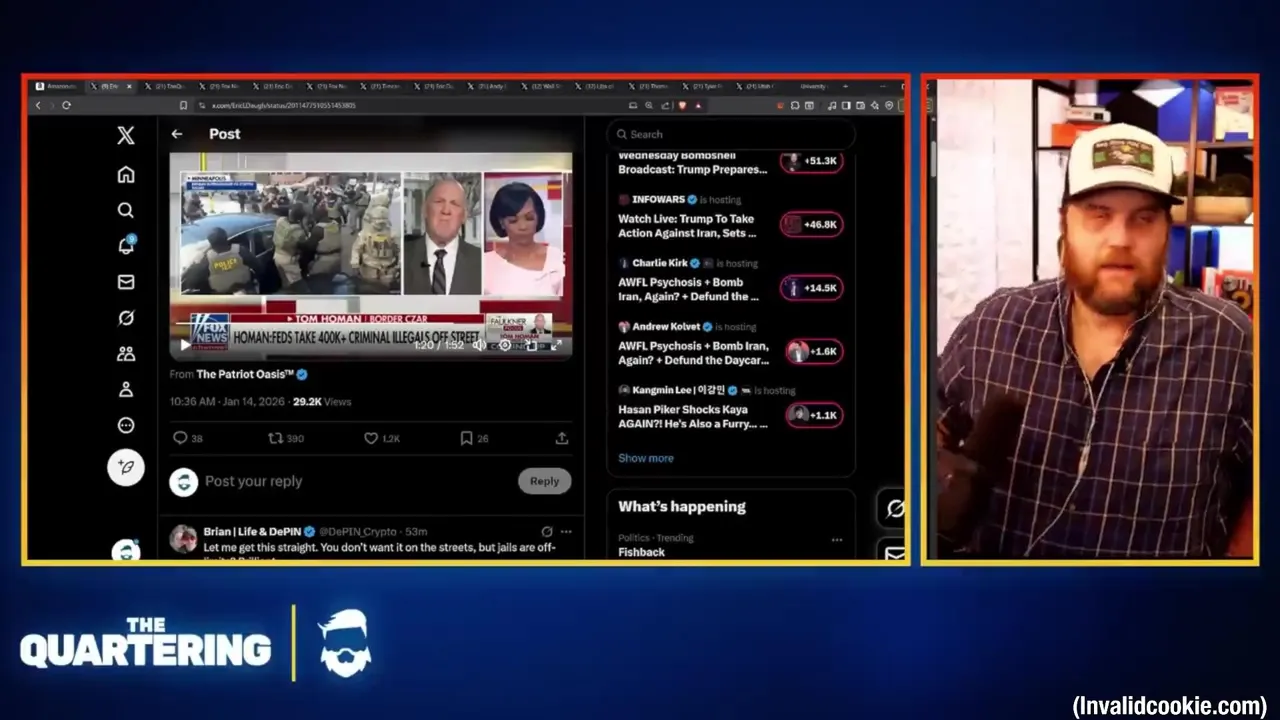Expand video to fullscreen
This screenshot has height=720, width=1280.
point(556,345)
